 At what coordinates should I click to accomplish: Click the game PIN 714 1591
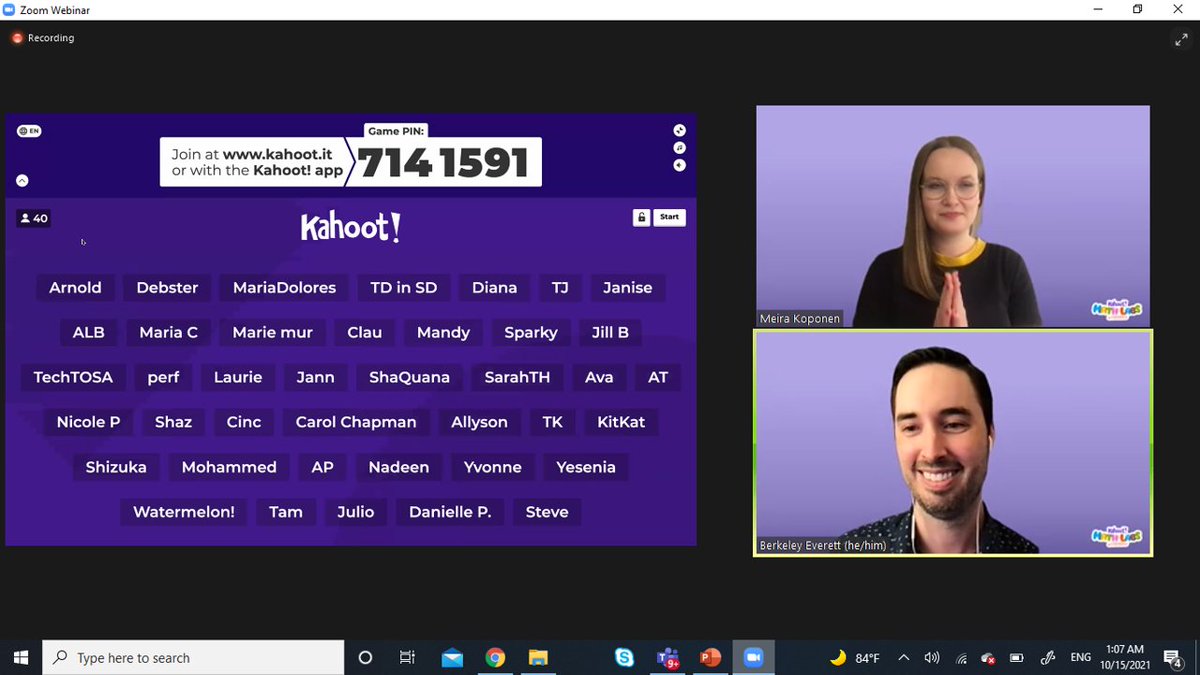[443, 163]
